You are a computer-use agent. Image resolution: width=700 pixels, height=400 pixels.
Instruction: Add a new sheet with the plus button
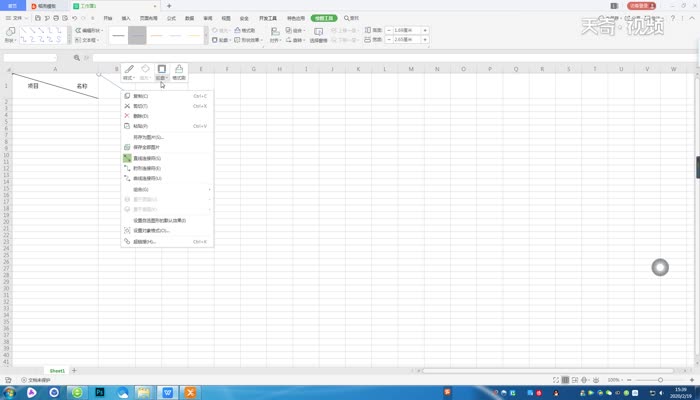74,371
